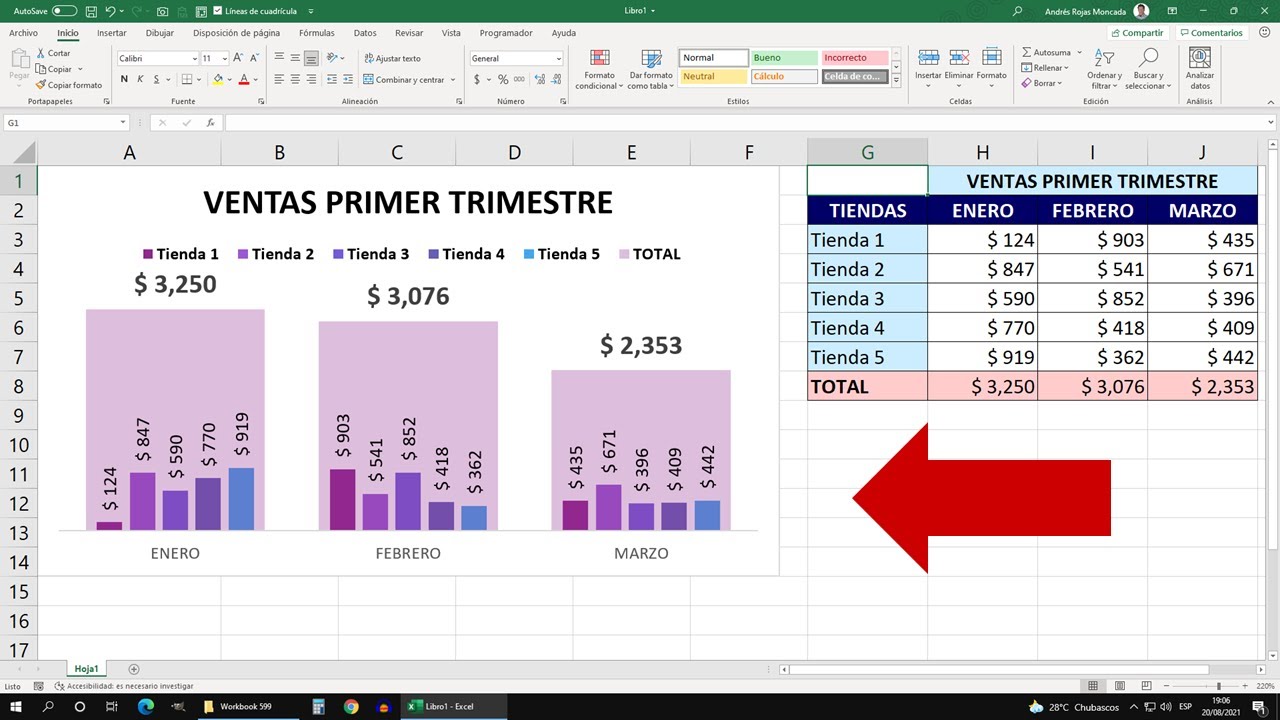Expand the Autosuma dropdown arrow
The image size is (1280, 720).
(1080, 53)
